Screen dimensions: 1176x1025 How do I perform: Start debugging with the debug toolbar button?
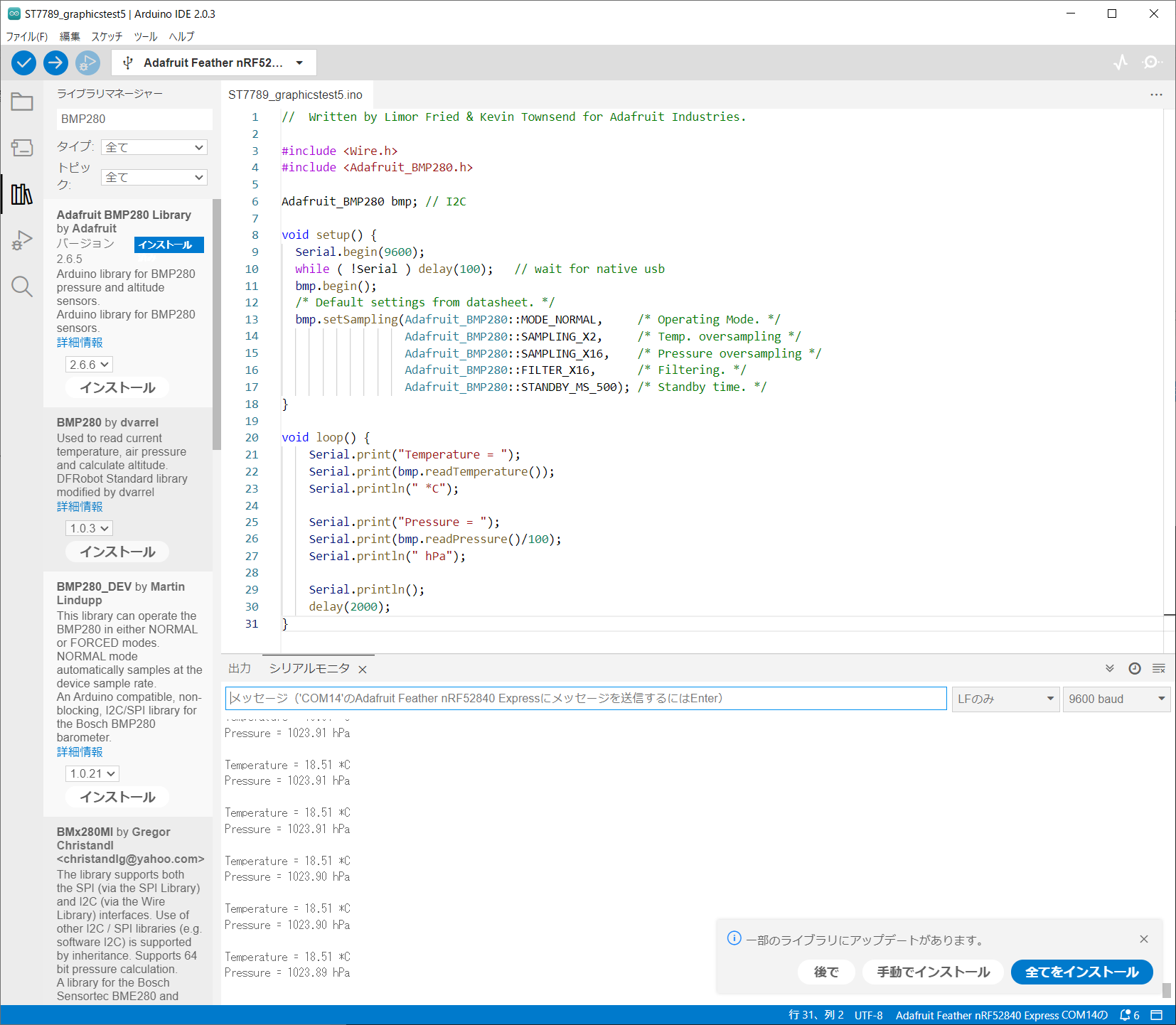(87, 63)
